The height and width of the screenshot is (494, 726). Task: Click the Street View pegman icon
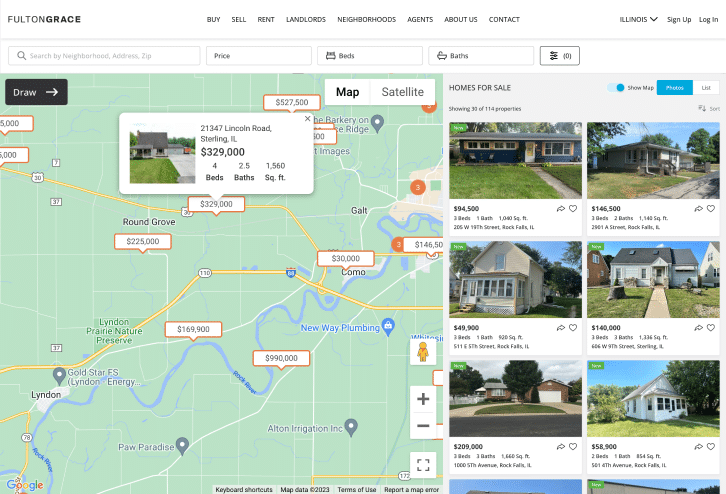click(423, 352)
